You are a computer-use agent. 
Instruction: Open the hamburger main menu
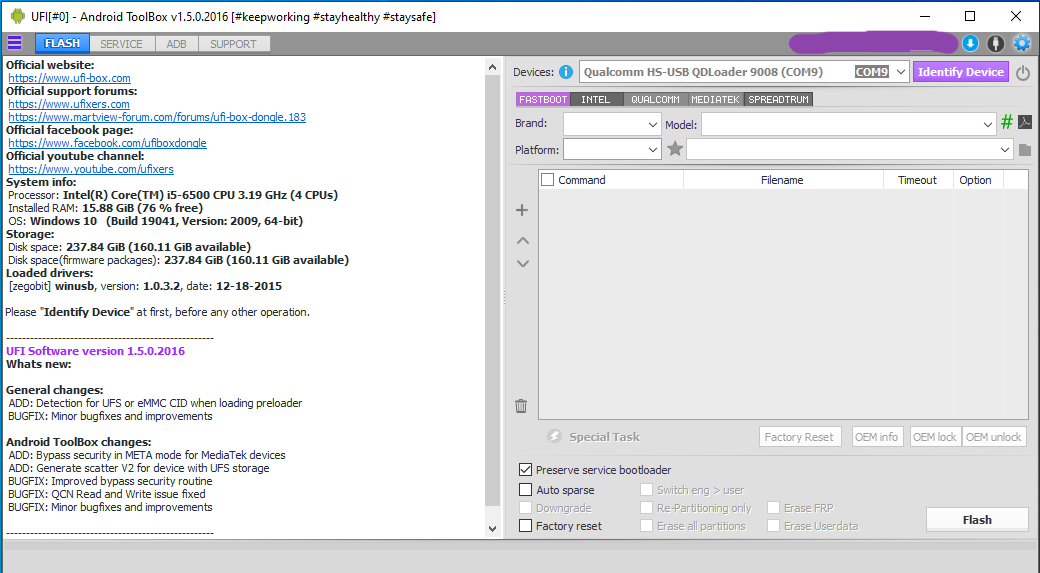tap(15, 43)
